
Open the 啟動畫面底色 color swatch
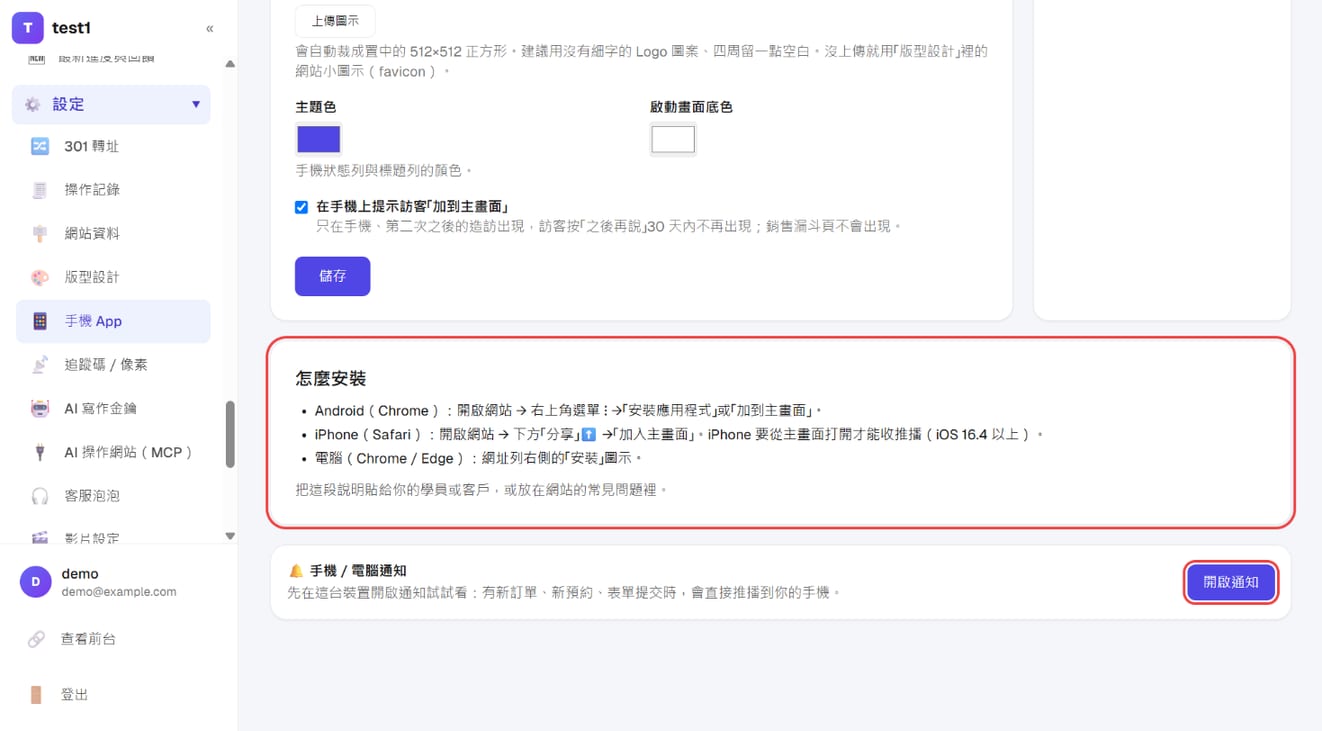point(673,139)
